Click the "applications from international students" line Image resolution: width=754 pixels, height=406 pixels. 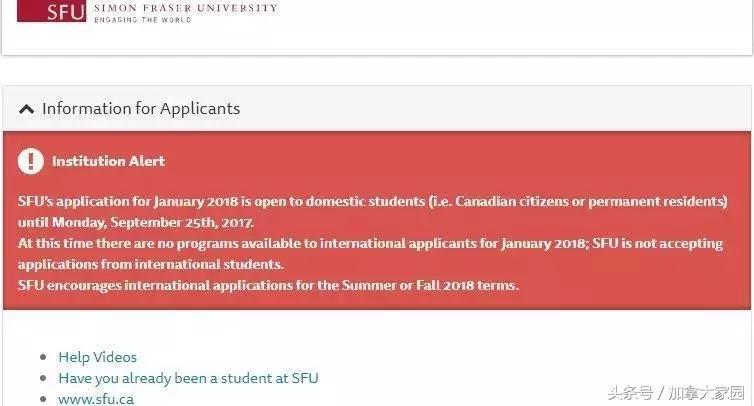coord(151,265)
